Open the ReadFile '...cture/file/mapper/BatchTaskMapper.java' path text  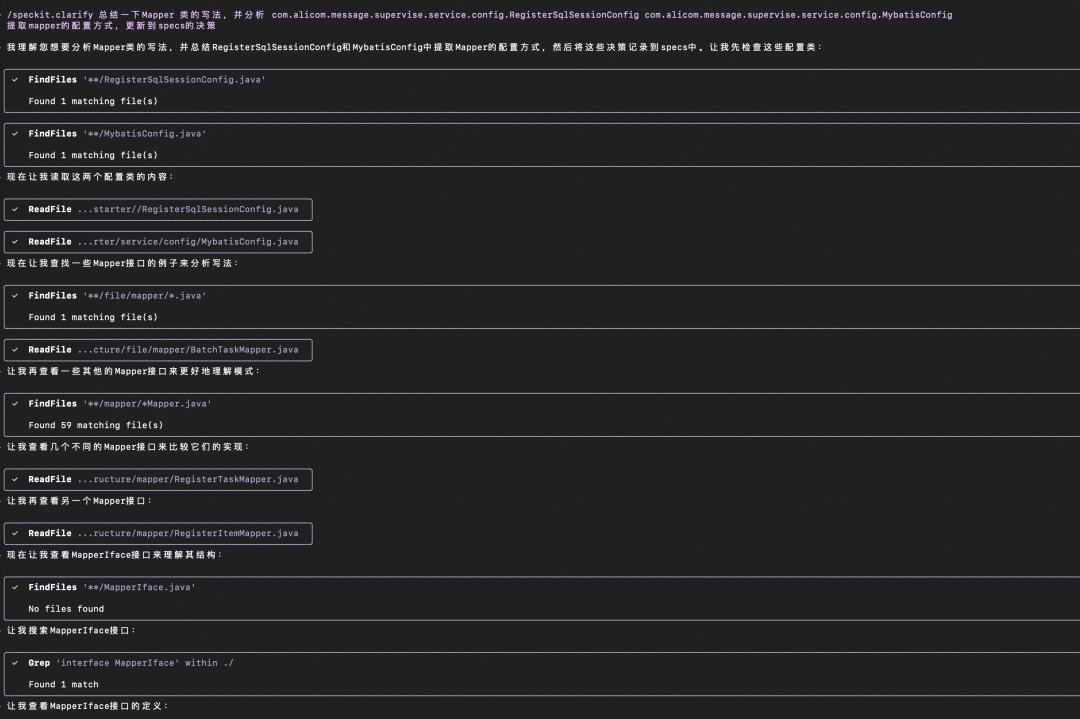(188, 350)
